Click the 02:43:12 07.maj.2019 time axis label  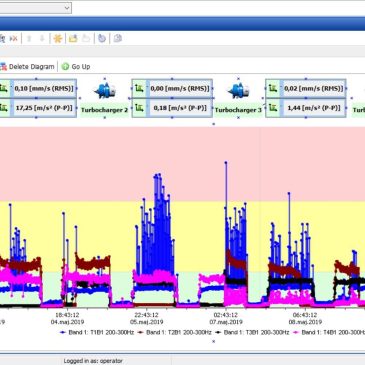(x=226, y=318)
